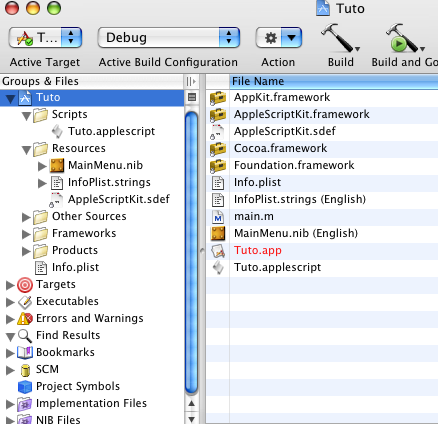The image size is (438, 424).
Task: Open the Debug build configuration dropdown
Action: tap(169, 37)
